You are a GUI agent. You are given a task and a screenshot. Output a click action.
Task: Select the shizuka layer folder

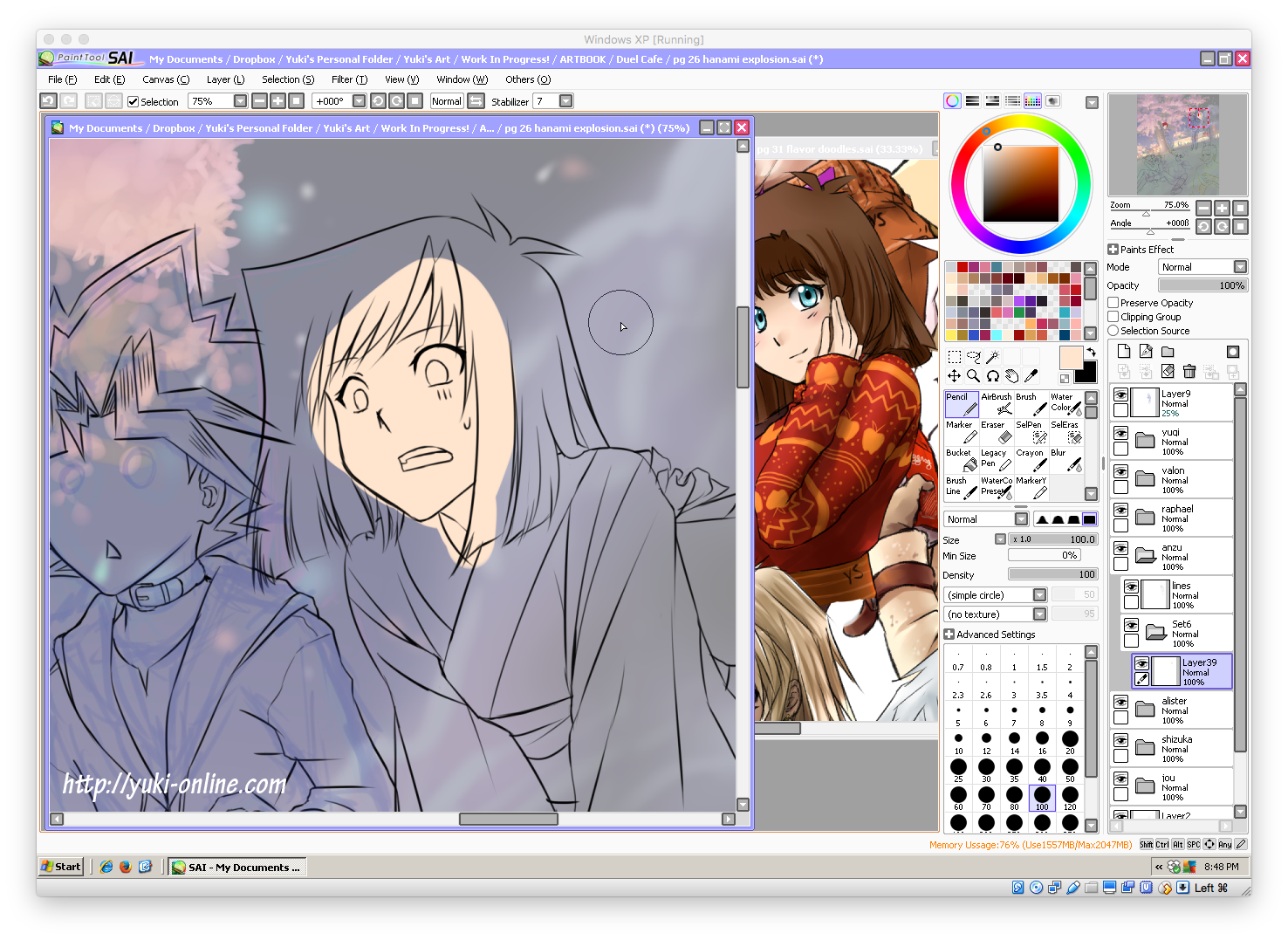1171,749
